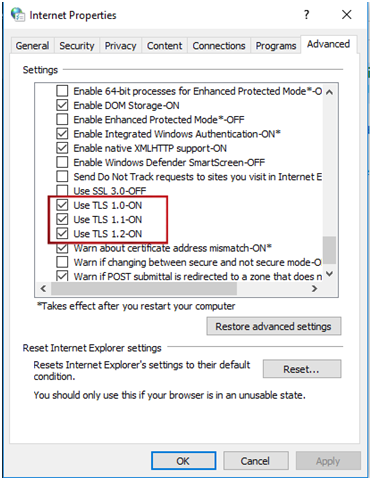Close the Internet Properties dialog
372x480 pixels.
coord(347,15)
